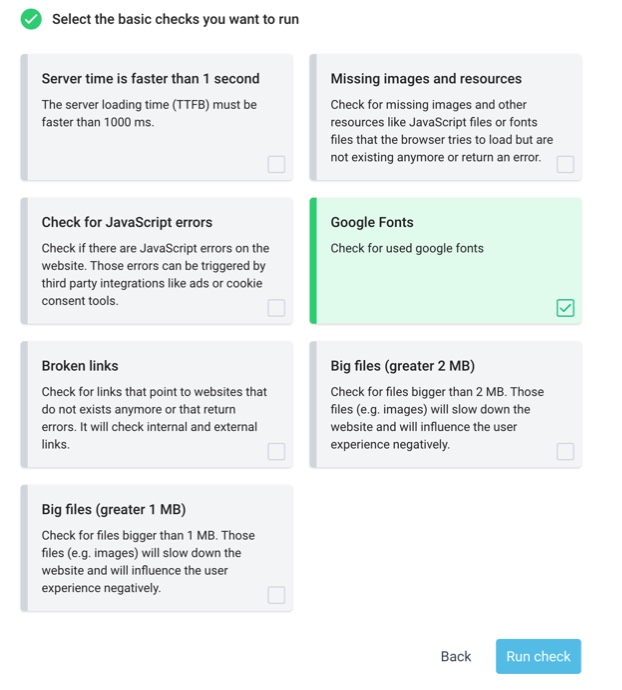This screenshot has height=690, width=622.
Task: Click the Big files (greater 2 MB) title
Action: click(403, 366)
